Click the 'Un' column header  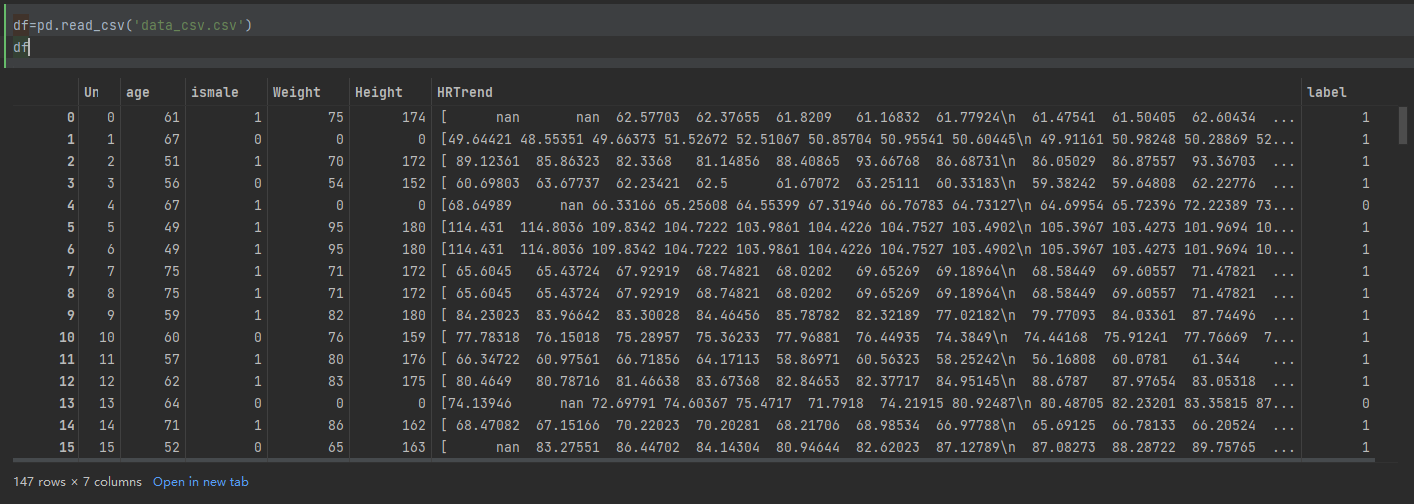click(91, 92)
